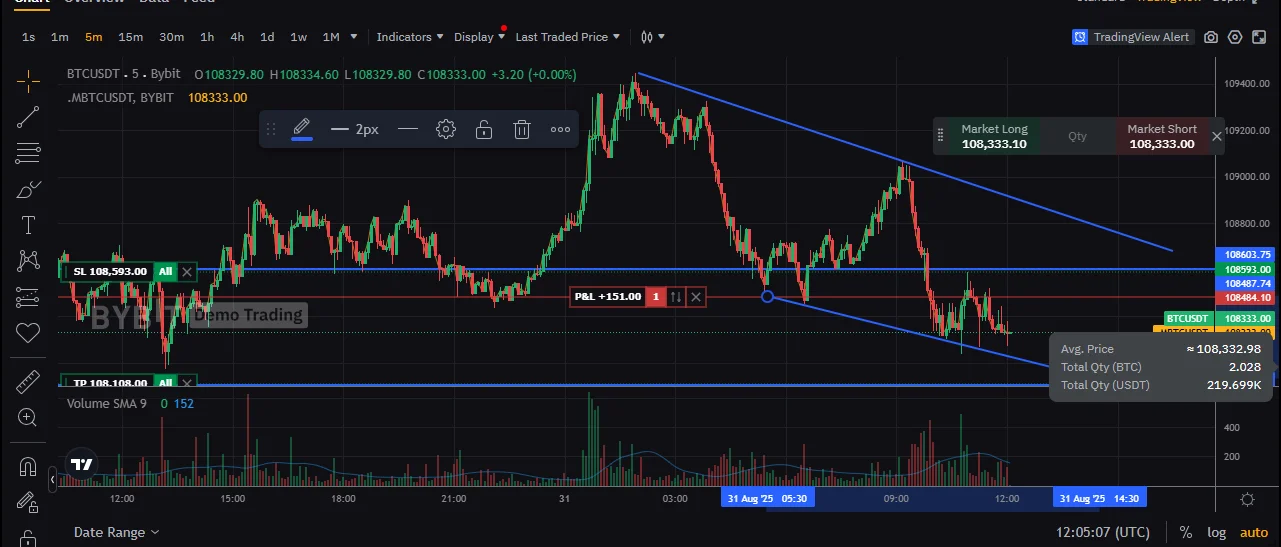Grab the quick order panel drag handle
The width and height of the screenshot is (1281, 547).
[x=940, y=136]
